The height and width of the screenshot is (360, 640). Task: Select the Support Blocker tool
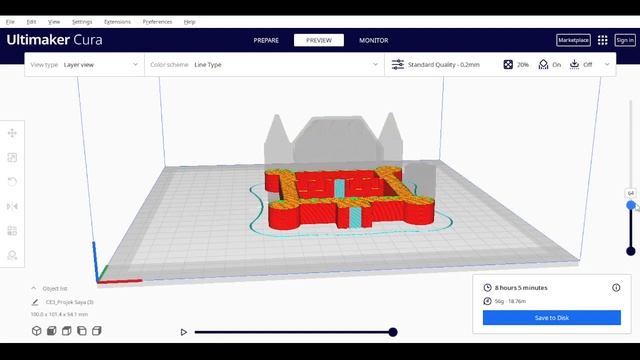pos(12,256)
